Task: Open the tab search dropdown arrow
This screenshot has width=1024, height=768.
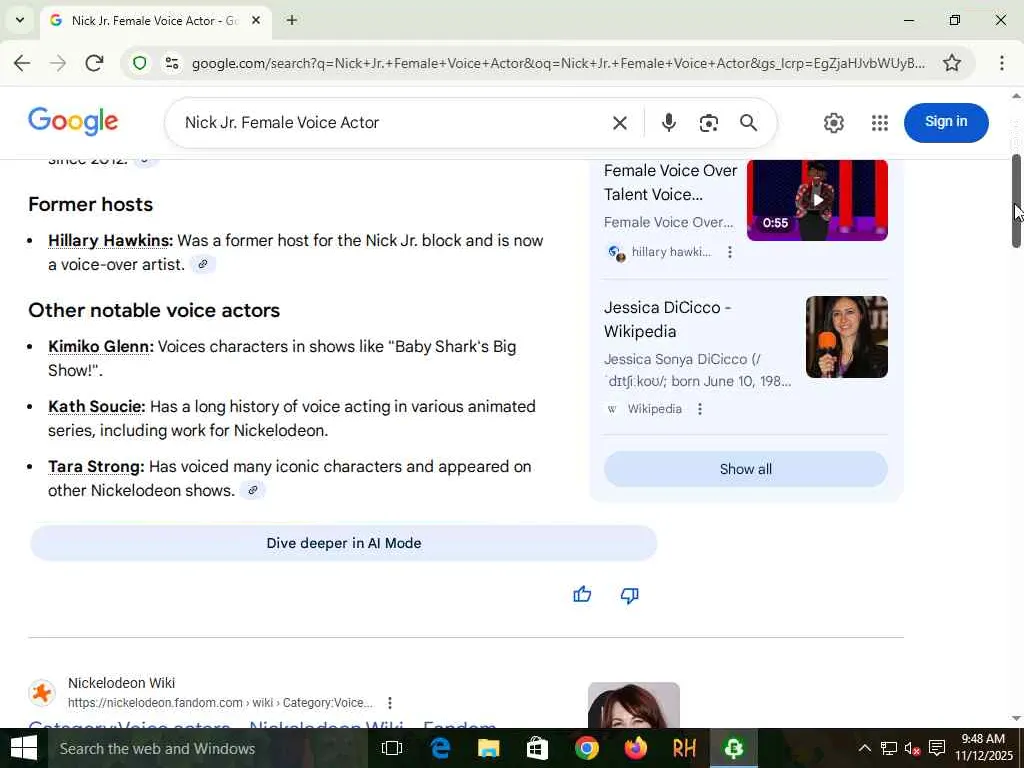Action: tap(20, 20)
